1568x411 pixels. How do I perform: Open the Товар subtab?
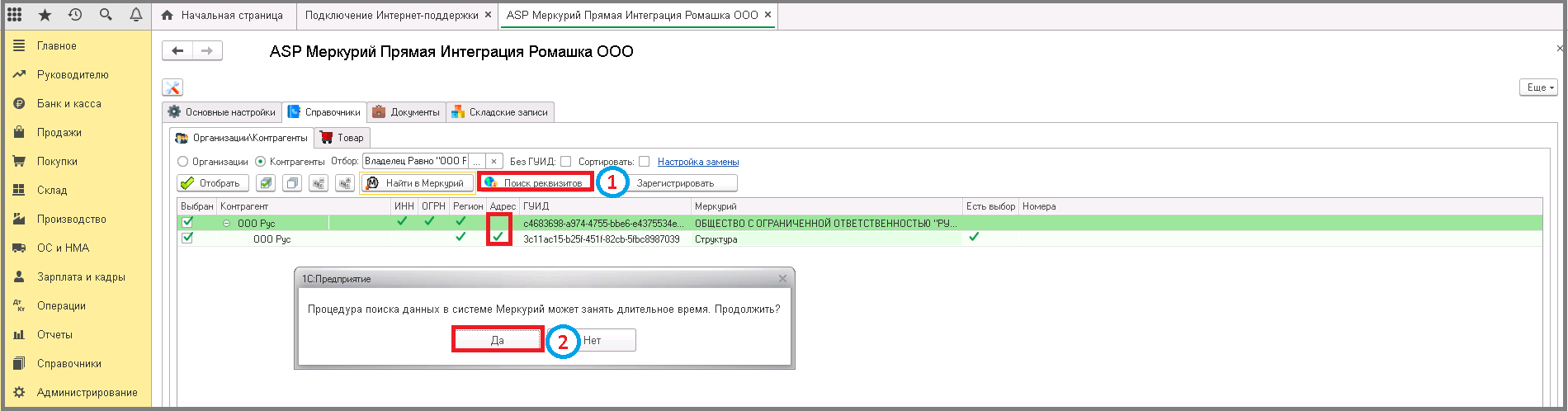pos(342,138)
